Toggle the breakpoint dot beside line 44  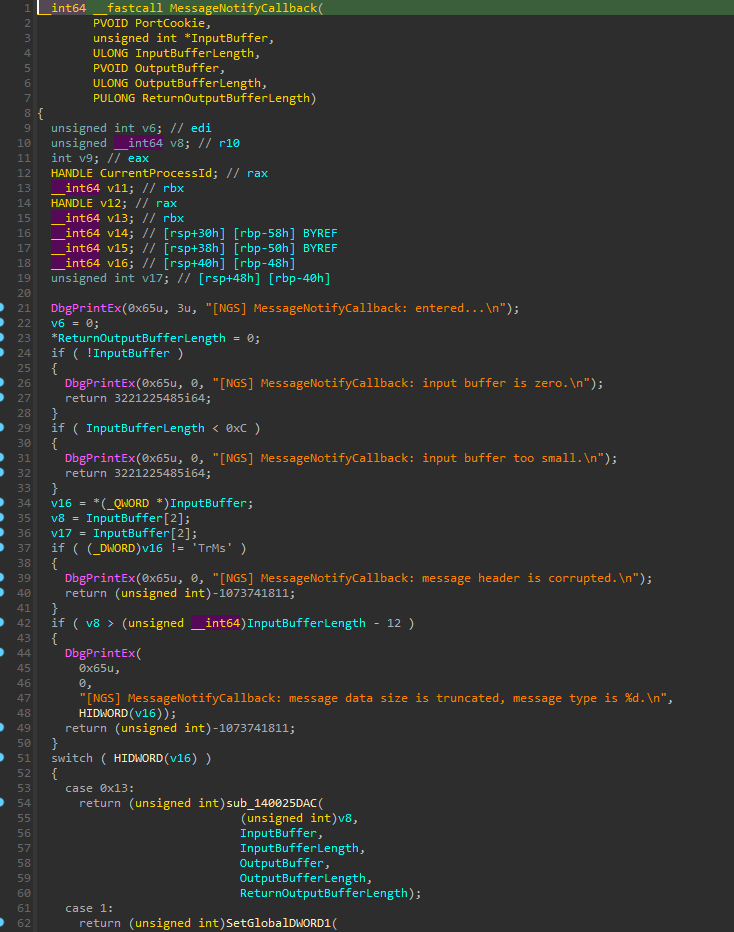(2, 652)
